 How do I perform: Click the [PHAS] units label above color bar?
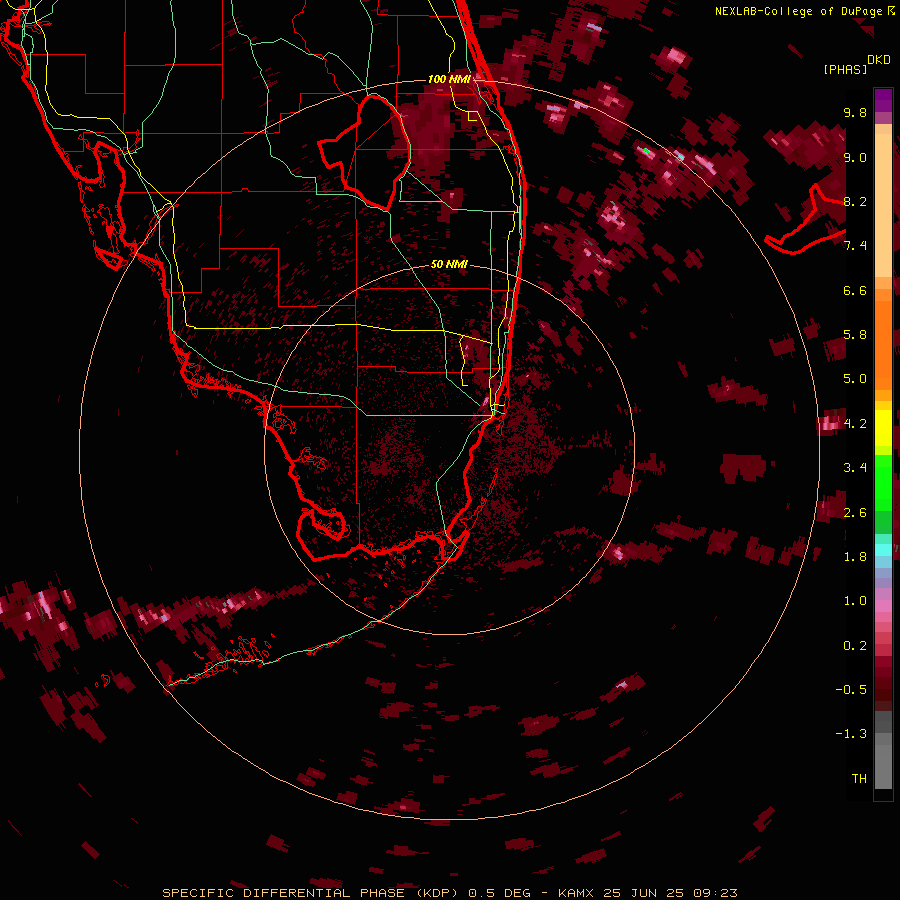[x=845, y=69]
